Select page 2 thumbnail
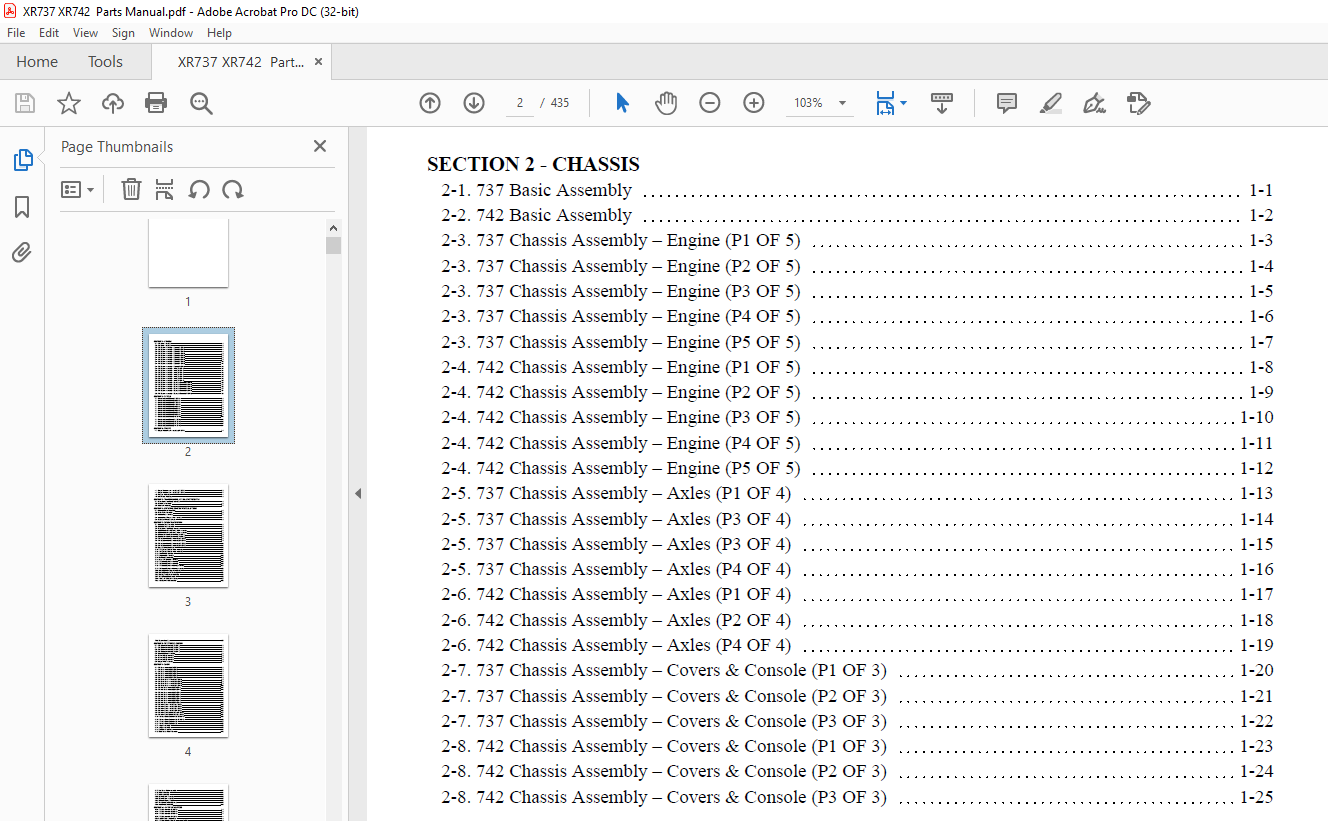 188,385
